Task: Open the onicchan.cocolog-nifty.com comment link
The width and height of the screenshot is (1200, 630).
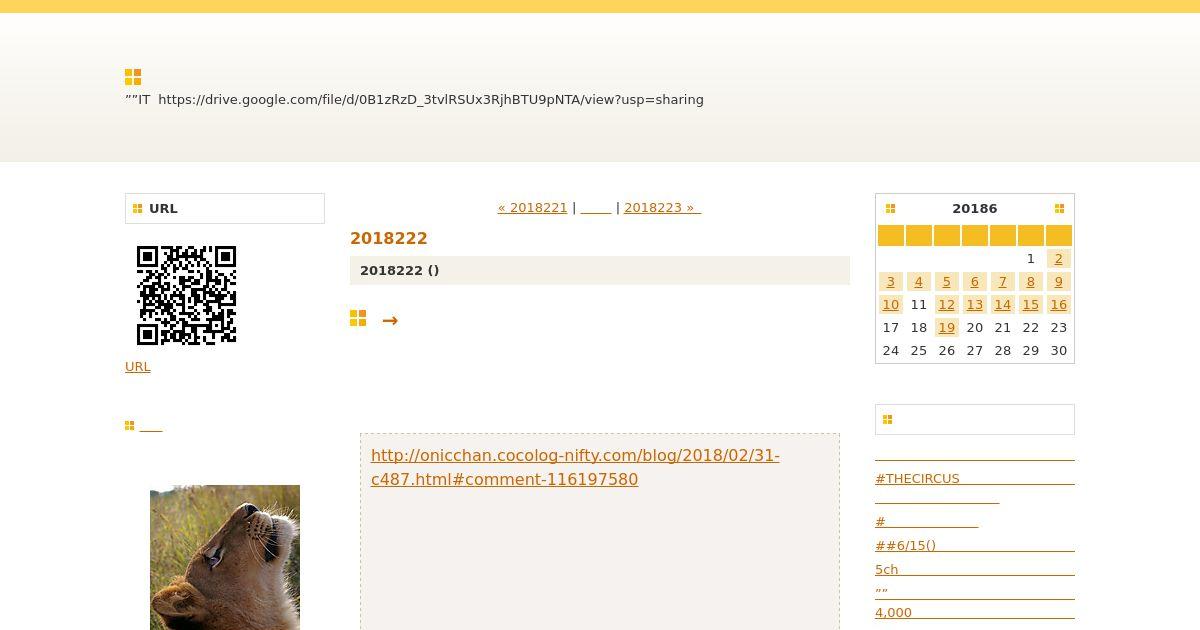Action: tap(575, 467)
